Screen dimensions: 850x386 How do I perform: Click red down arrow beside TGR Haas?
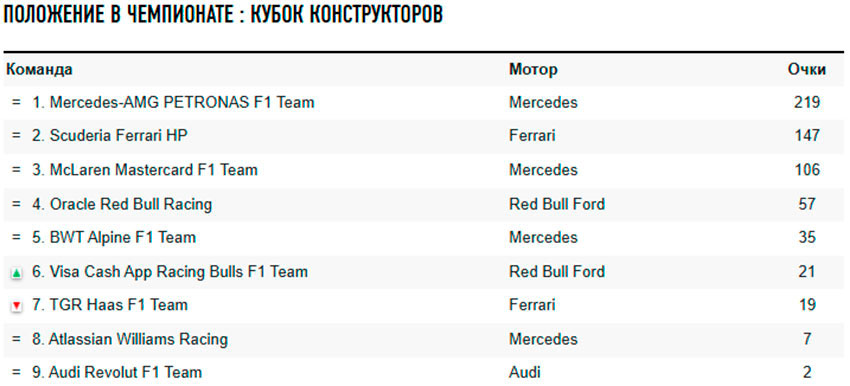[16, 307]
